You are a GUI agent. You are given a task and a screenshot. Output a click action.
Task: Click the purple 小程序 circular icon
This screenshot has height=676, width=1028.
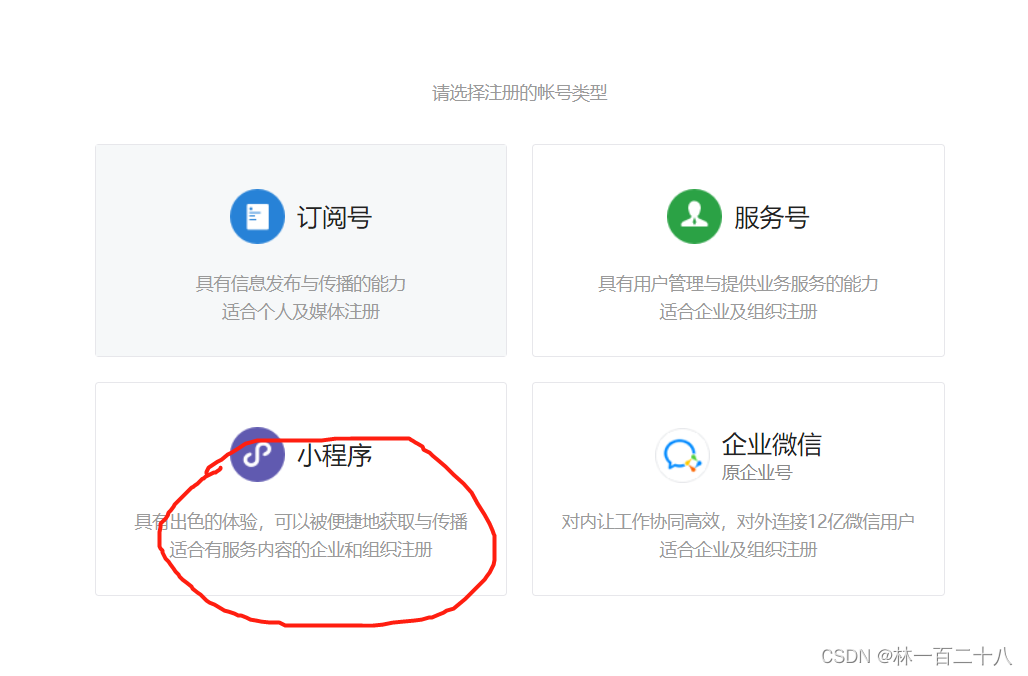[x=257, y=455]
